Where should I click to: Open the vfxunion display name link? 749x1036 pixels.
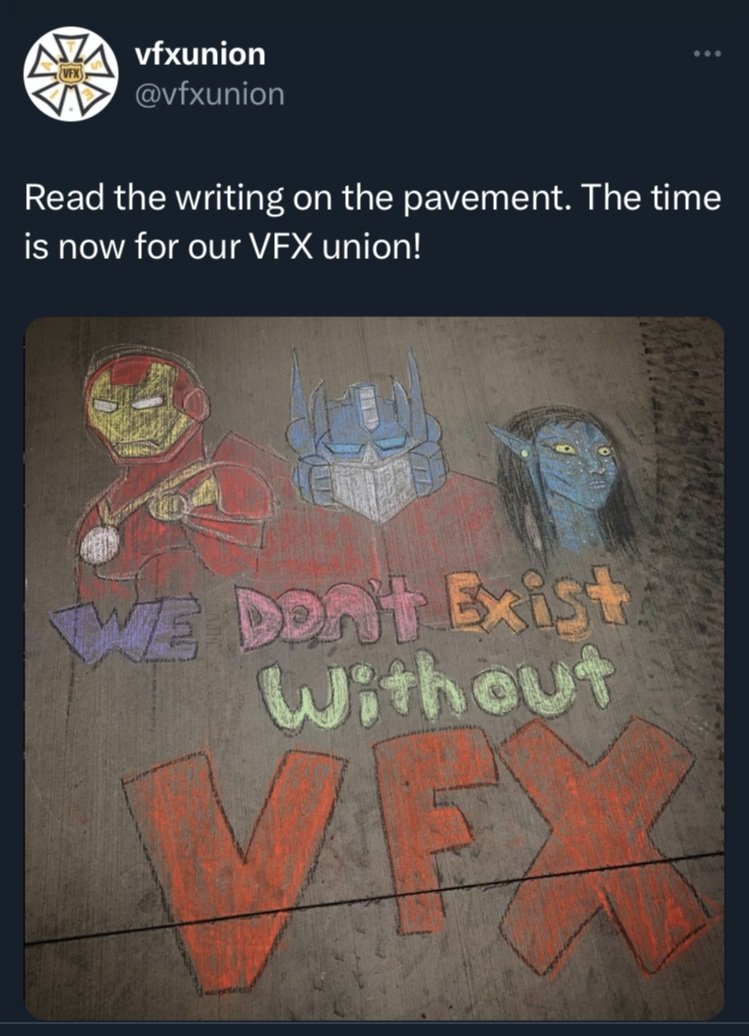[200, 54]
